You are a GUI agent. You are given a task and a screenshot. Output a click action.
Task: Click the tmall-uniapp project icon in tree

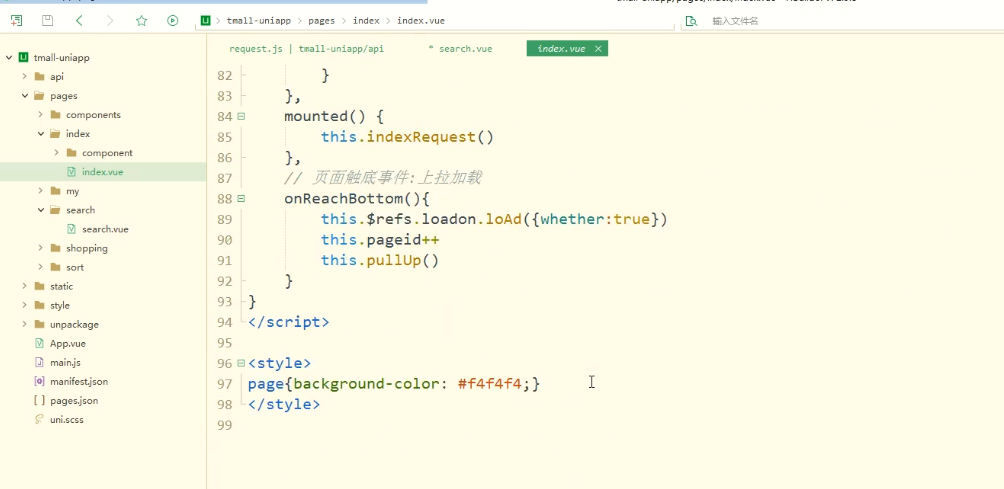[24, 58]
